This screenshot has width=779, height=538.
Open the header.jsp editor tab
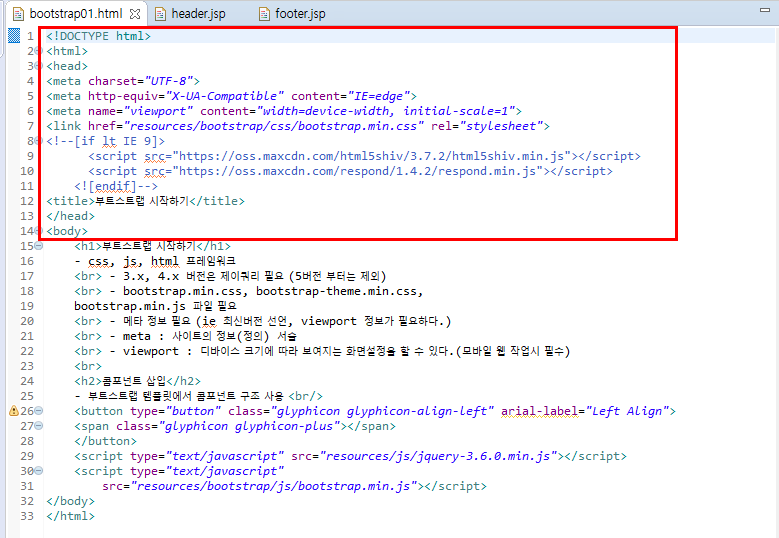[190, 14]
